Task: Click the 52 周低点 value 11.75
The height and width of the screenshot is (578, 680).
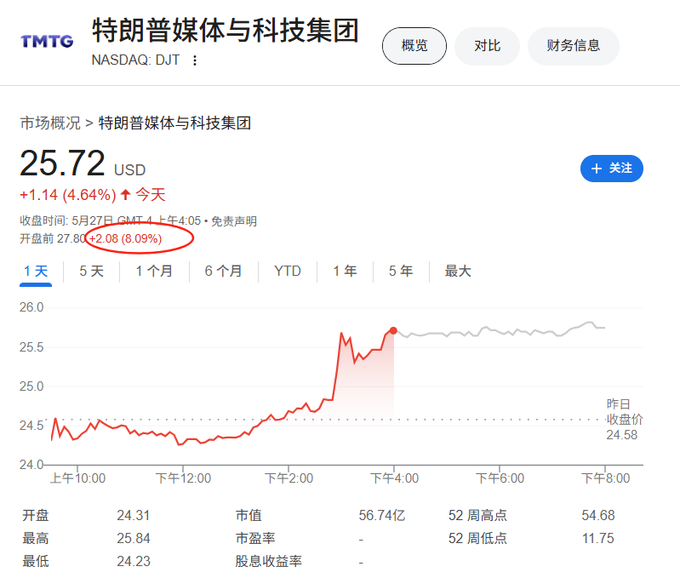Action: click(598, 539)
